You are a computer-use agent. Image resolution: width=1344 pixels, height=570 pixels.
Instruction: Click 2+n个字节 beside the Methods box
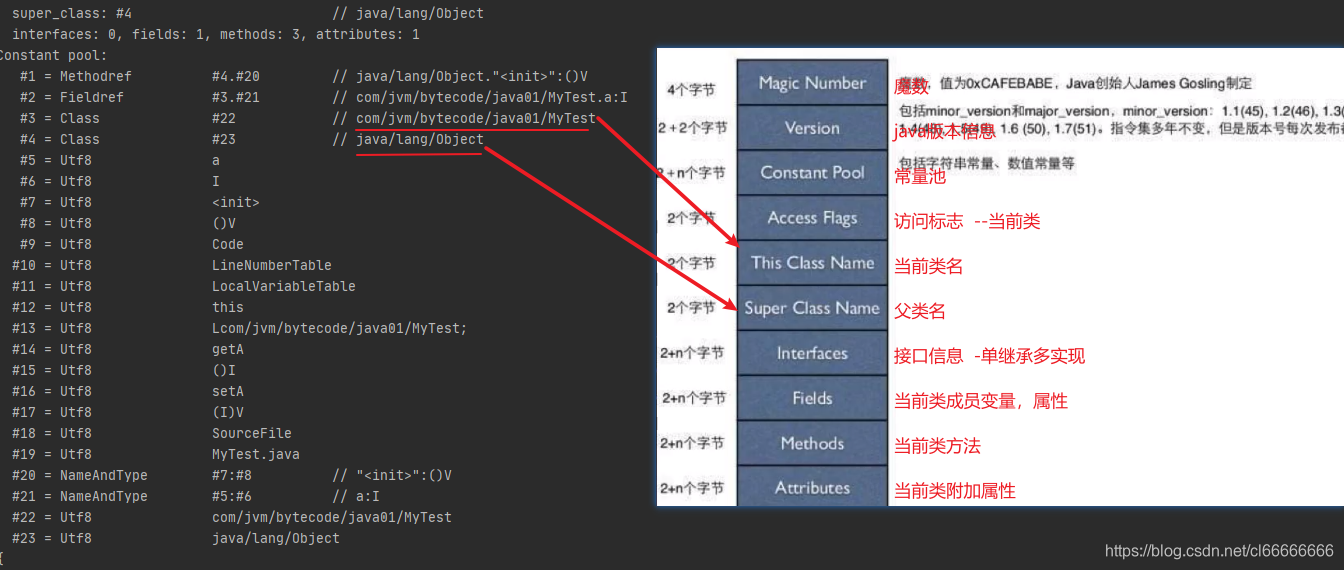(x=692, y=443)
